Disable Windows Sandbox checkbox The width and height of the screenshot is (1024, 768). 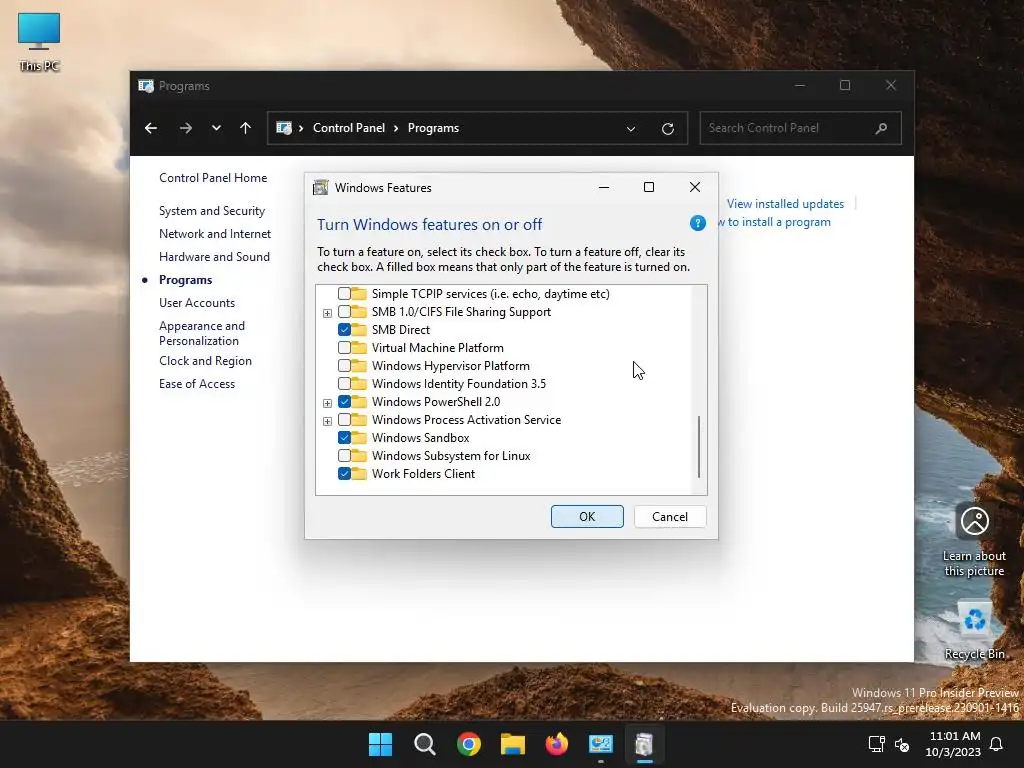(344, 438)
